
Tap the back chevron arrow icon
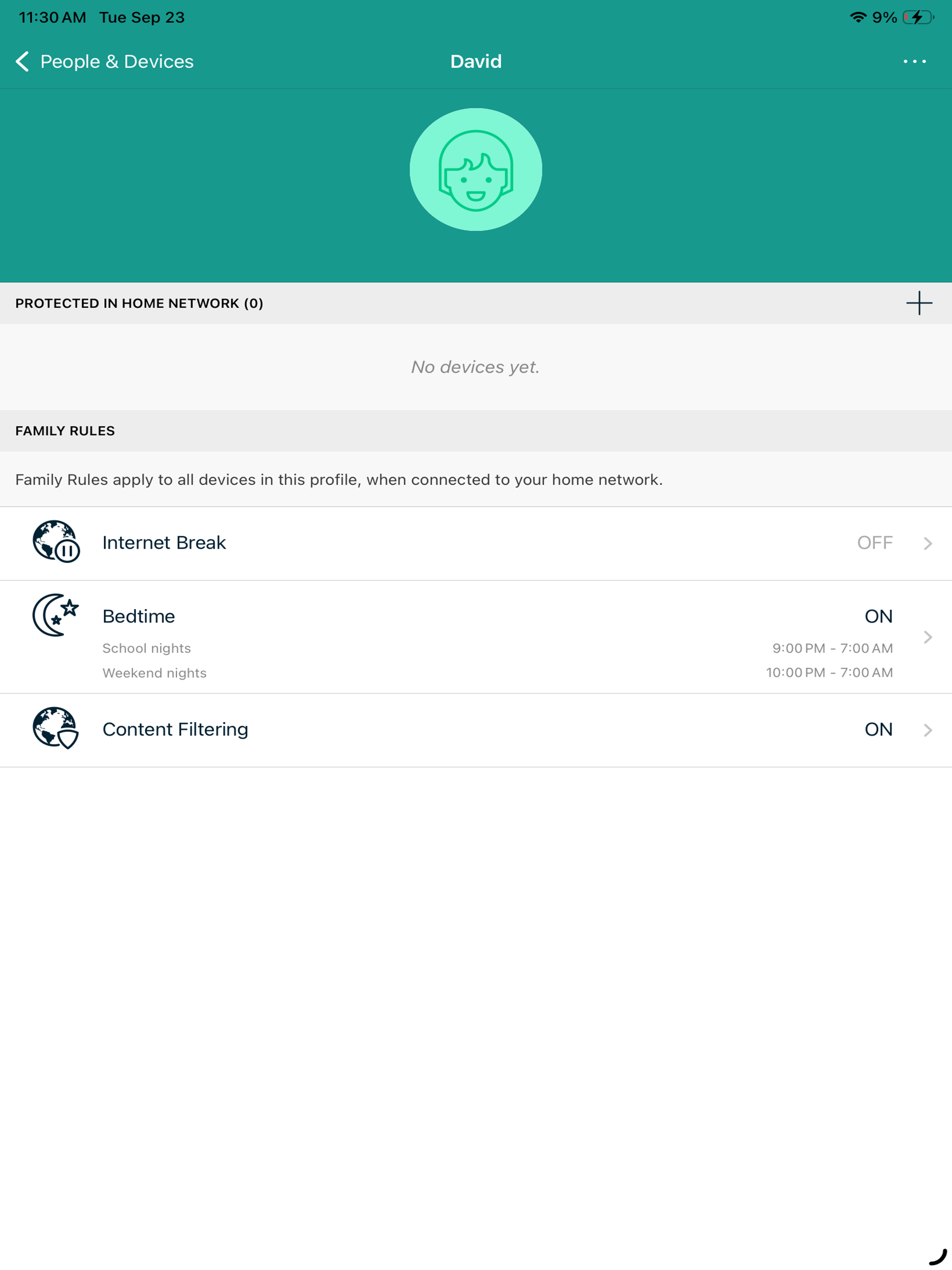coord(23,61)
